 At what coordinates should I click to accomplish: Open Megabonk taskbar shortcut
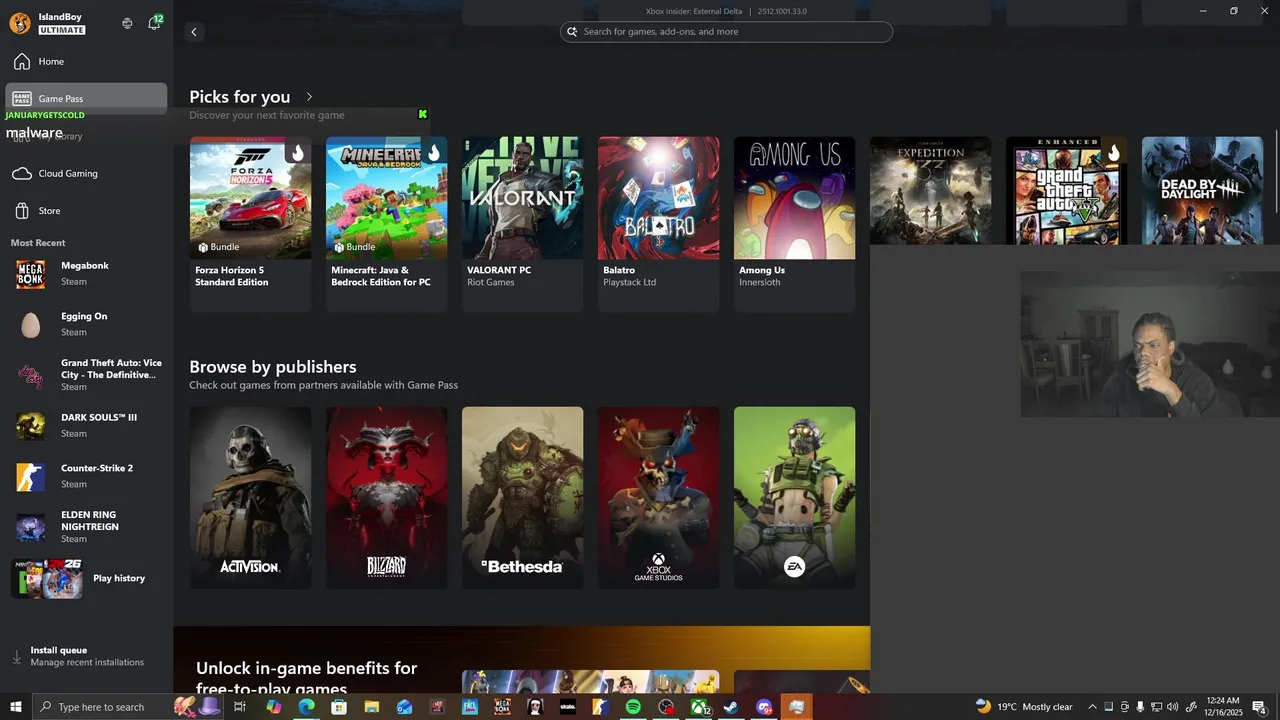(x=502, y=707)
